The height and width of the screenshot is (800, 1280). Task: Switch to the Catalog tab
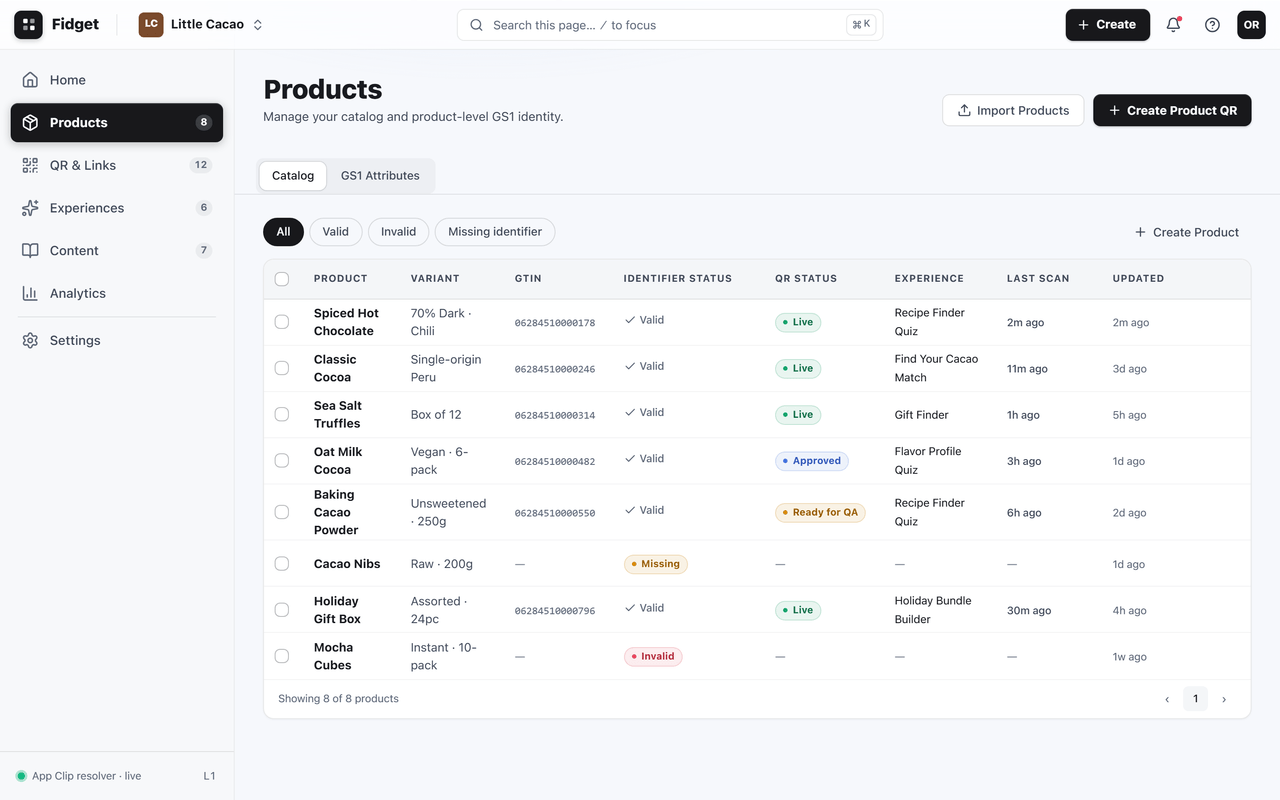(x=293, y=175)
